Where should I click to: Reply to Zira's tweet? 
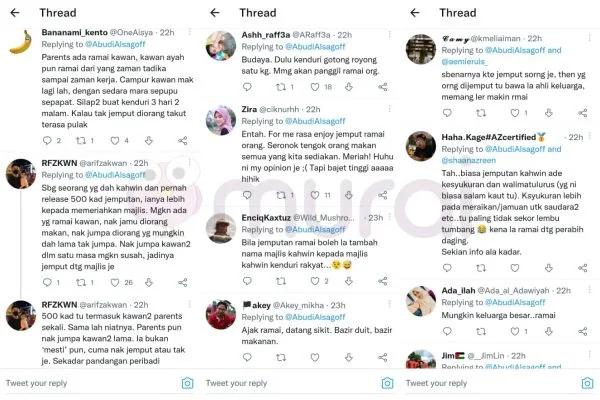click(247, 195)
